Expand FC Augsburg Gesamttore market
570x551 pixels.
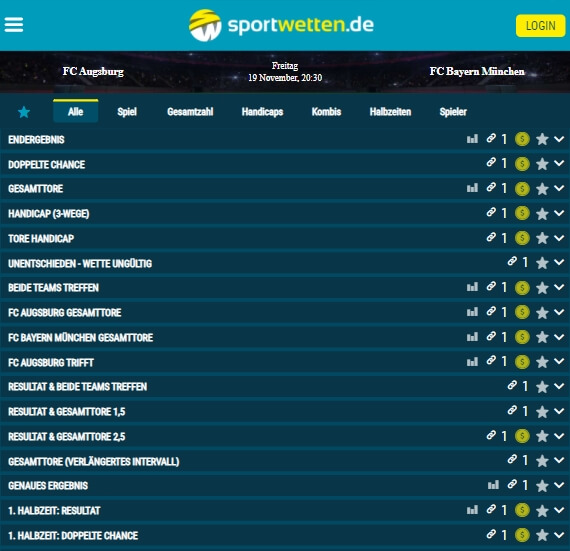point(559,312)
